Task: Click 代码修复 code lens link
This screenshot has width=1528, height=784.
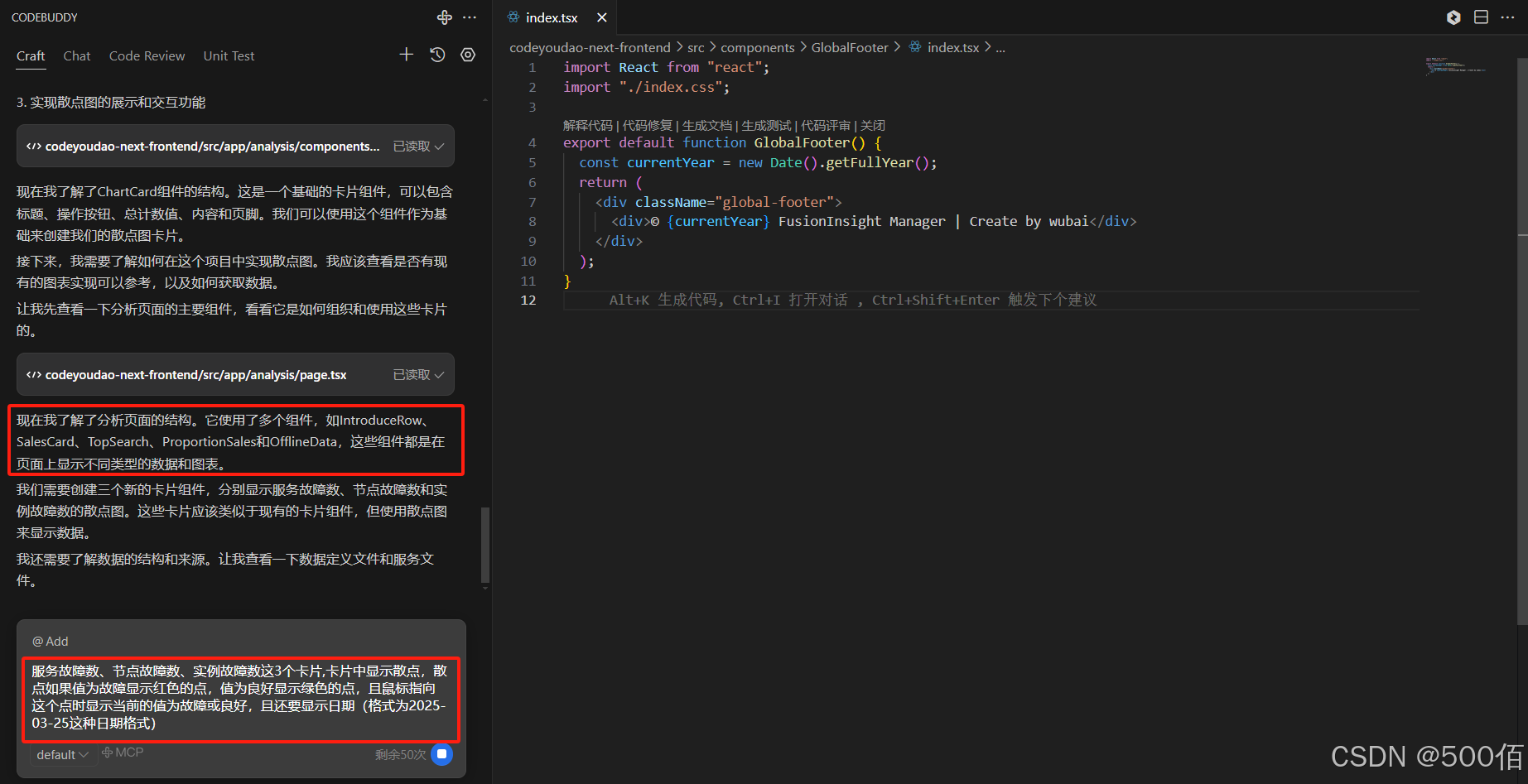Action: [648, 126]
